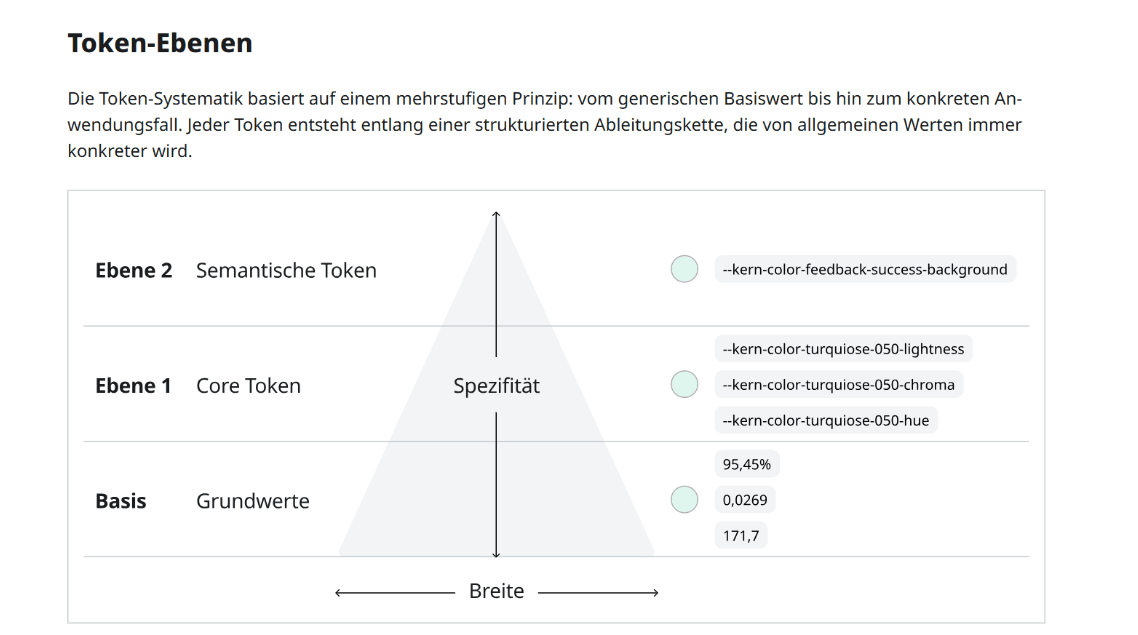Click the Token-Ebenen heading
Screen dimensions: 1138x635
tap(160, 43)
